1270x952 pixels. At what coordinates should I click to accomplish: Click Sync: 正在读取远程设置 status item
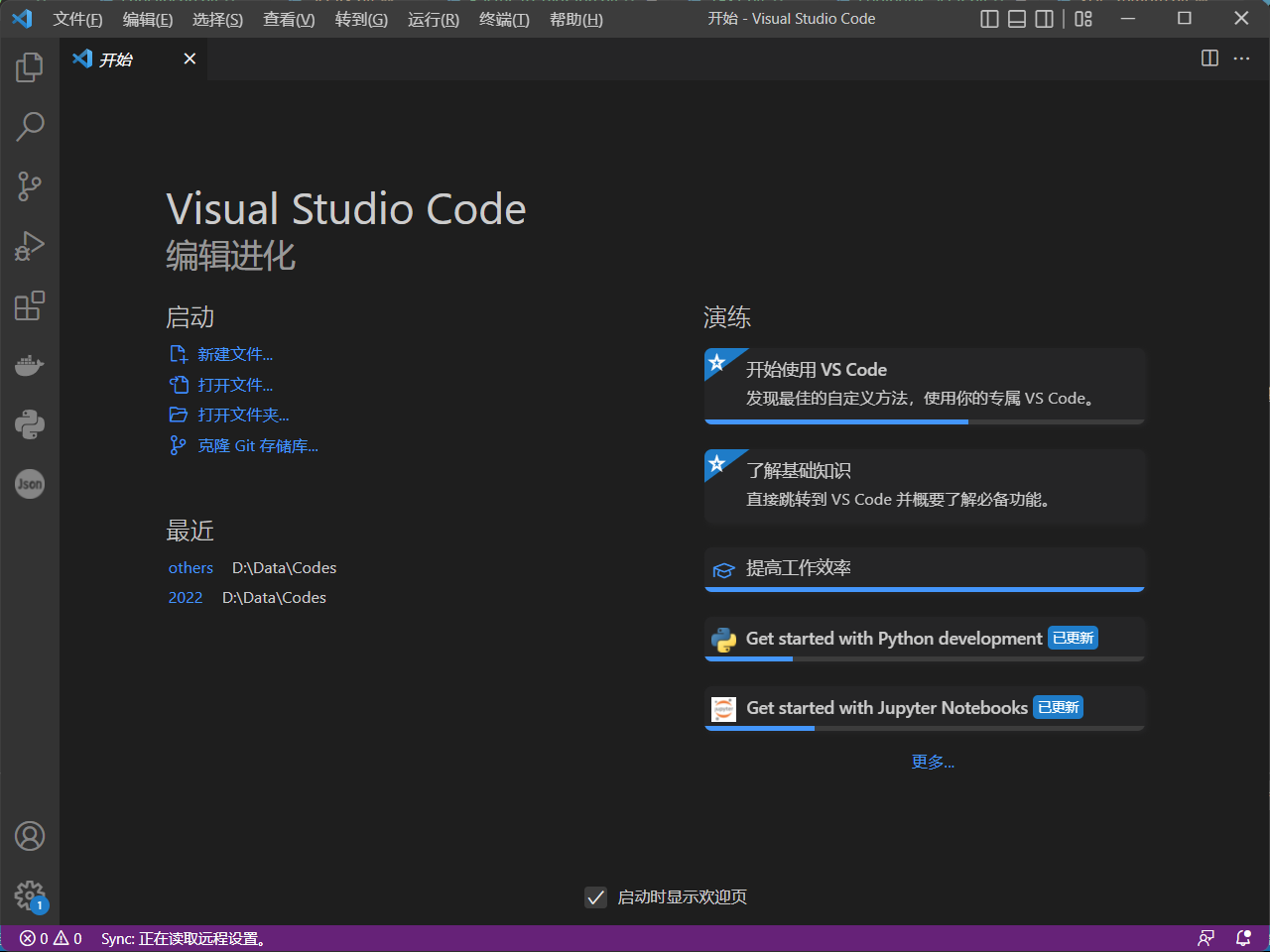pos(184,938)
